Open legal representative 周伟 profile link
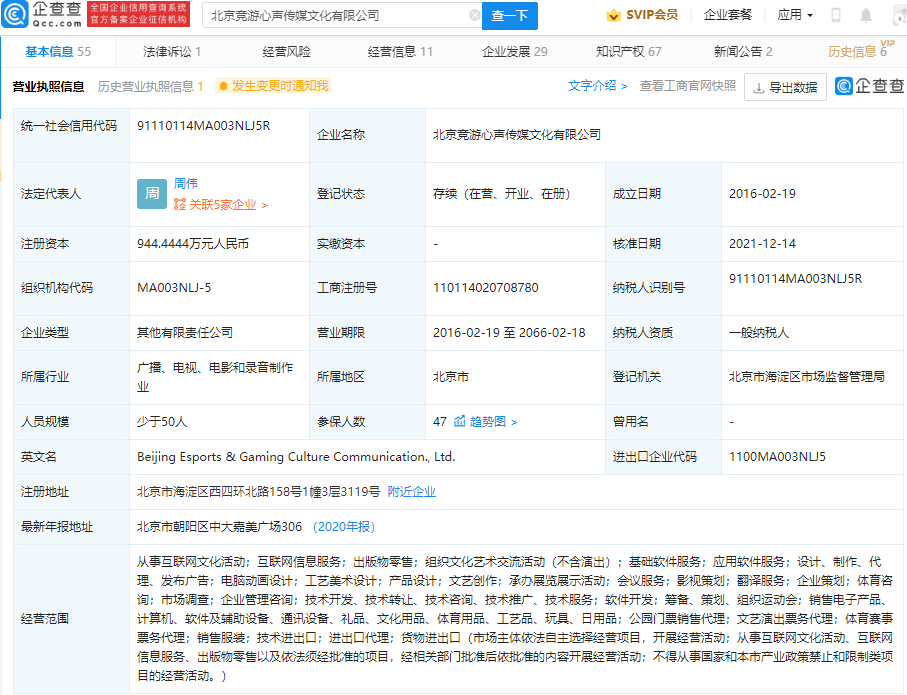 coord(186,184)
